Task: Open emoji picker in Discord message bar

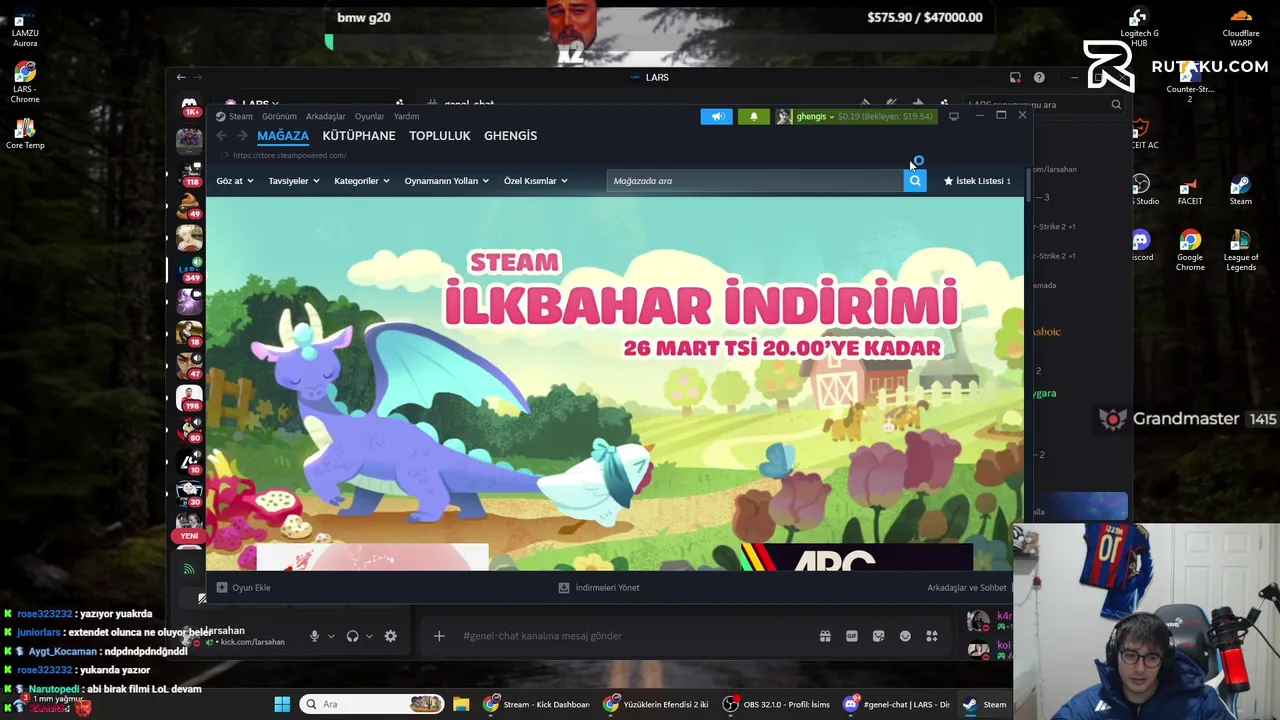Action: pyautogui.click(x=905, y=636)
